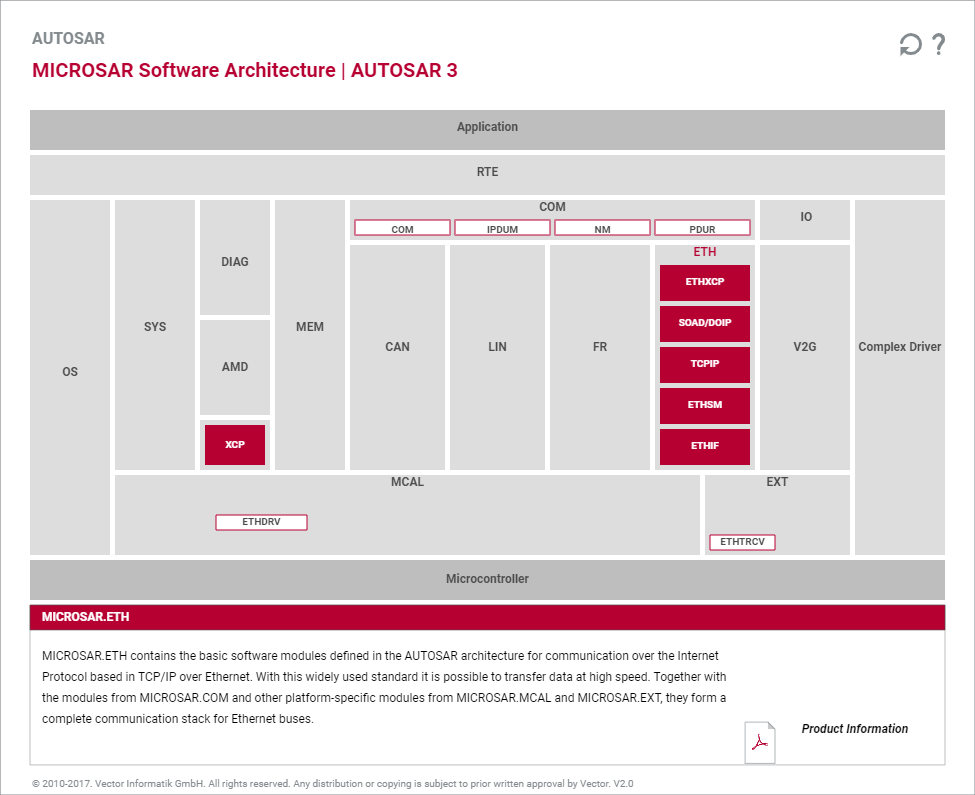Select the ETHIF module block
975x795 pixels.
pos(705,446)
